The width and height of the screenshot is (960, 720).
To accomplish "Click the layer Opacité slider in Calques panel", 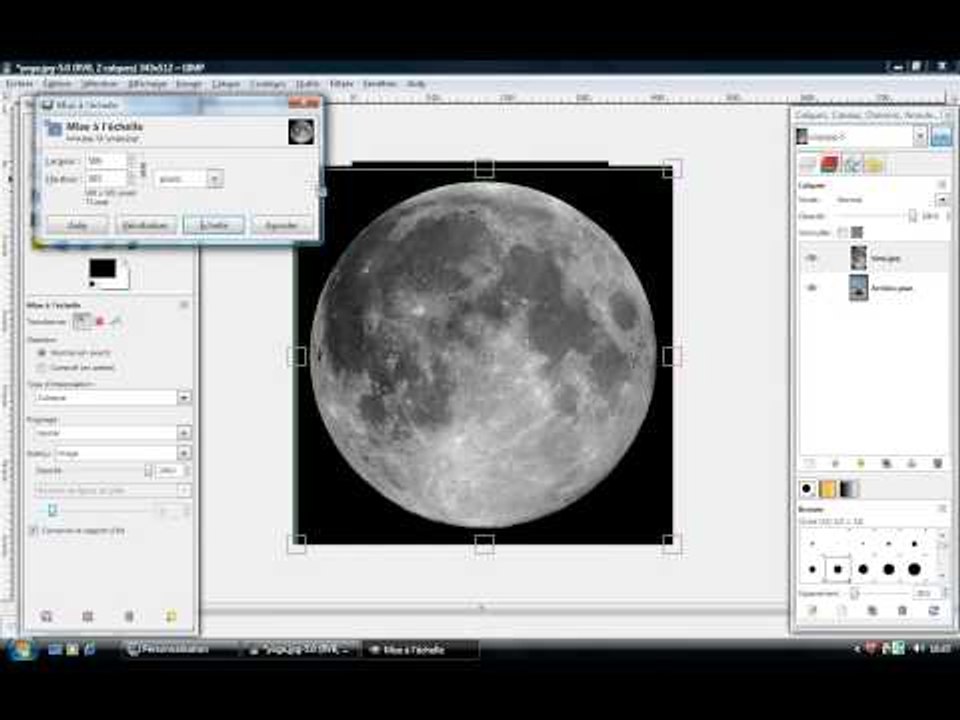I will [x=875, y=216].
